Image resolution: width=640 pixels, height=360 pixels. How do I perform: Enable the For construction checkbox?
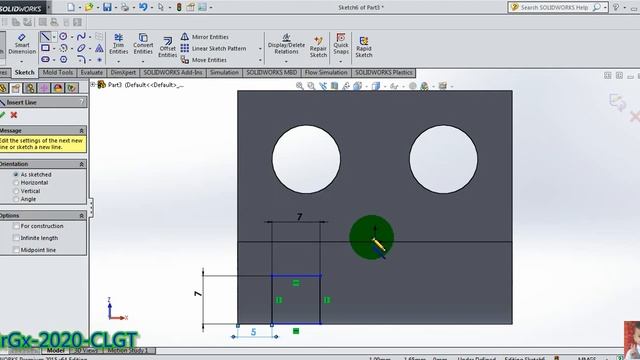[x=16, y=226]
